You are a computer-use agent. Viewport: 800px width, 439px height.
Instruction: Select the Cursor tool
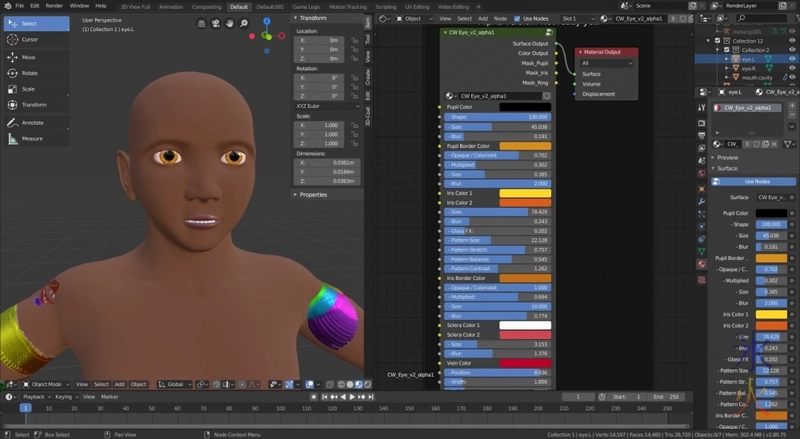(x=30, y=39)
